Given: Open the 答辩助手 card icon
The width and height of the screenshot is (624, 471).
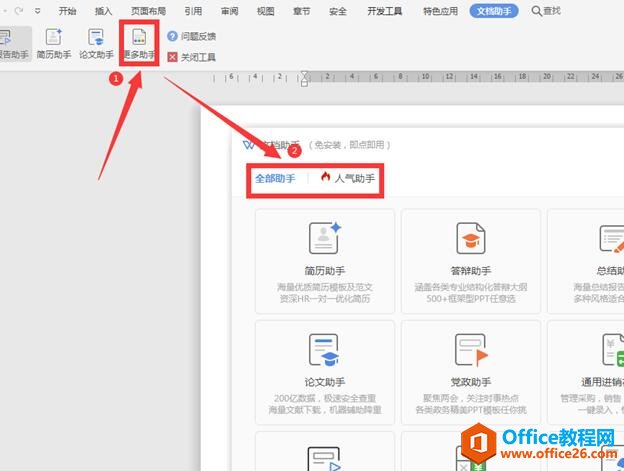Looking at the screenshot, I should tap(471, 238).
